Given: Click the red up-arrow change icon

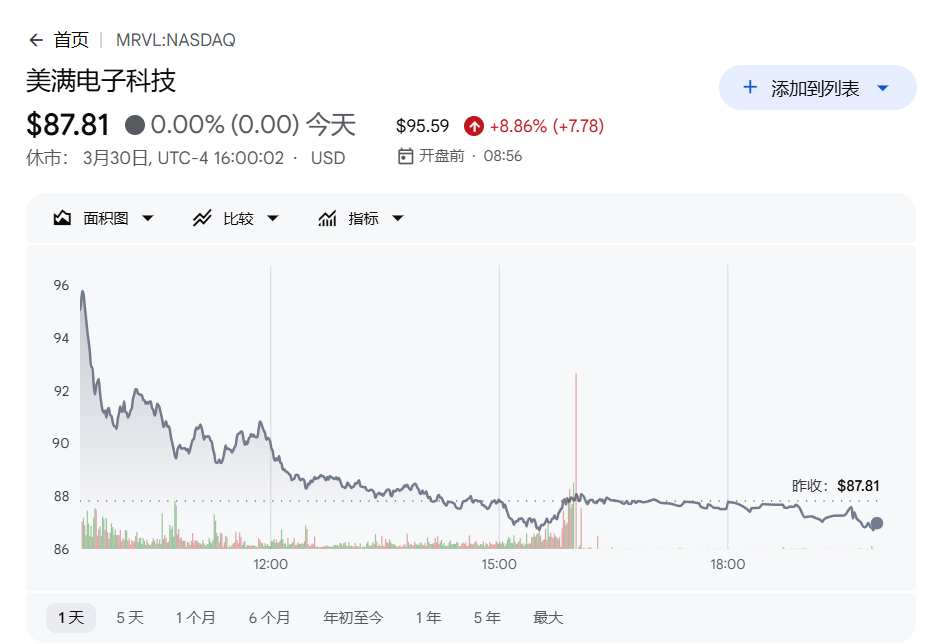Looking at the screenshot, I should pos(473,126).
